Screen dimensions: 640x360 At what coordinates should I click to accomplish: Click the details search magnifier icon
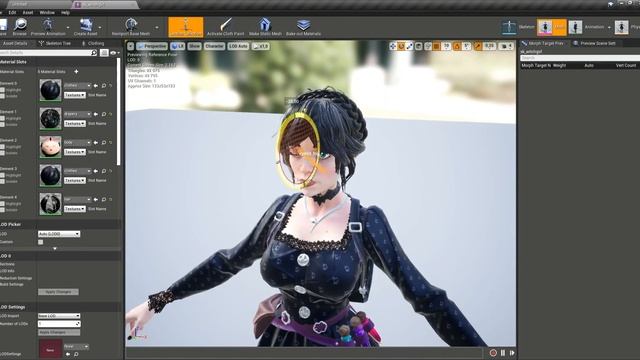click(x=94, y=53)
